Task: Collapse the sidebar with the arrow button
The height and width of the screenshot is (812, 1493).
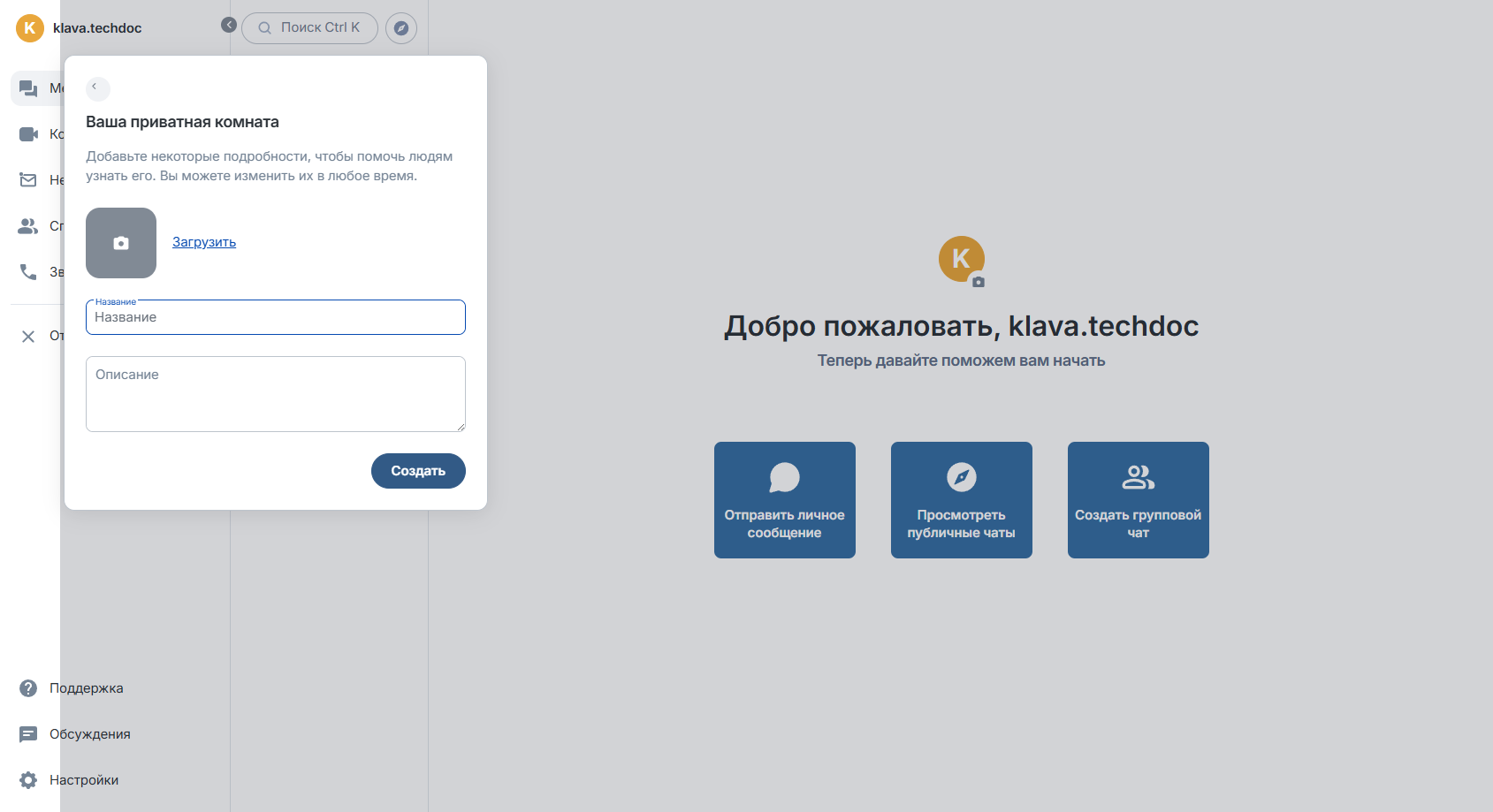Action: pos(229,25)
